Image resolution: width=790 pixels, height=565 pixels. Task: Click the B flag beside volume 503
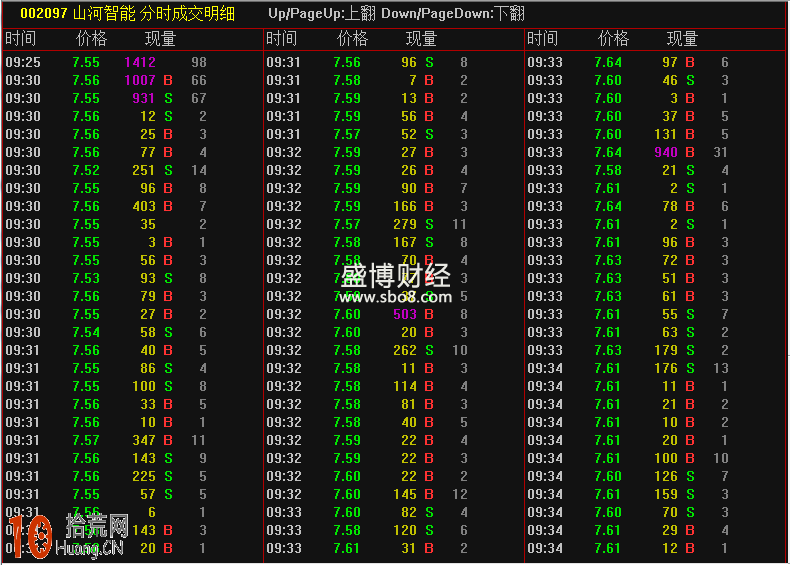429,314
